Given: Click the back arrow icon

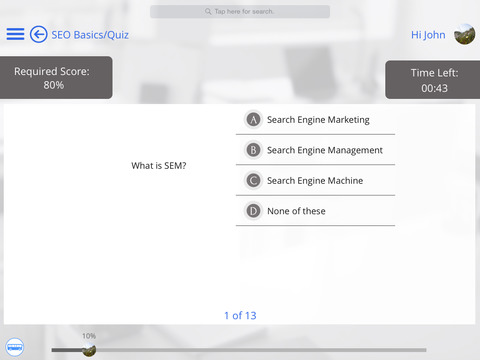Looking at the screenshot, I should click(x=38, y=34).
